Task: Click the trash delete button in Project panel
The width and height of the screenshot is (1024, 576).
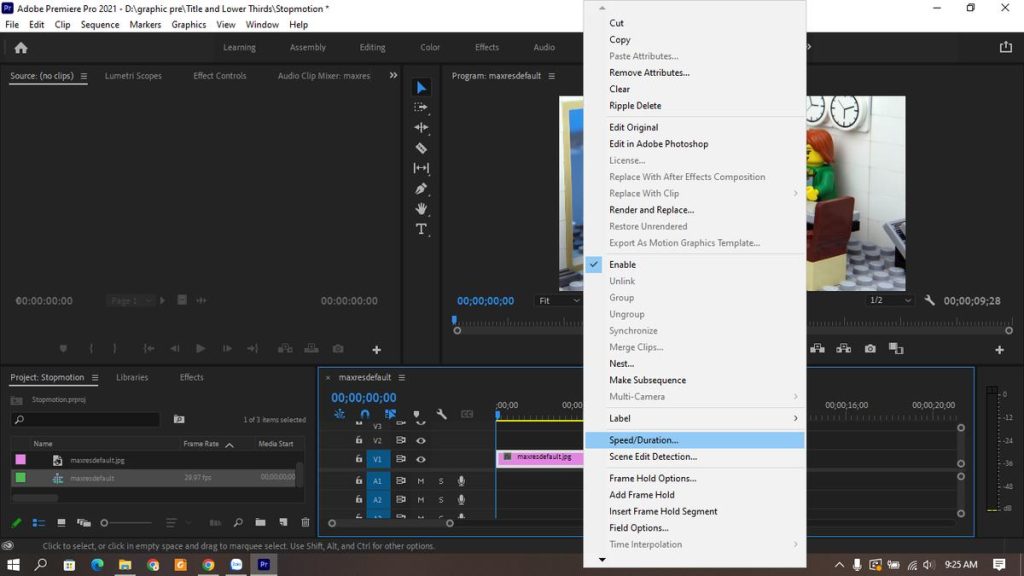Action: click(305, 522)
